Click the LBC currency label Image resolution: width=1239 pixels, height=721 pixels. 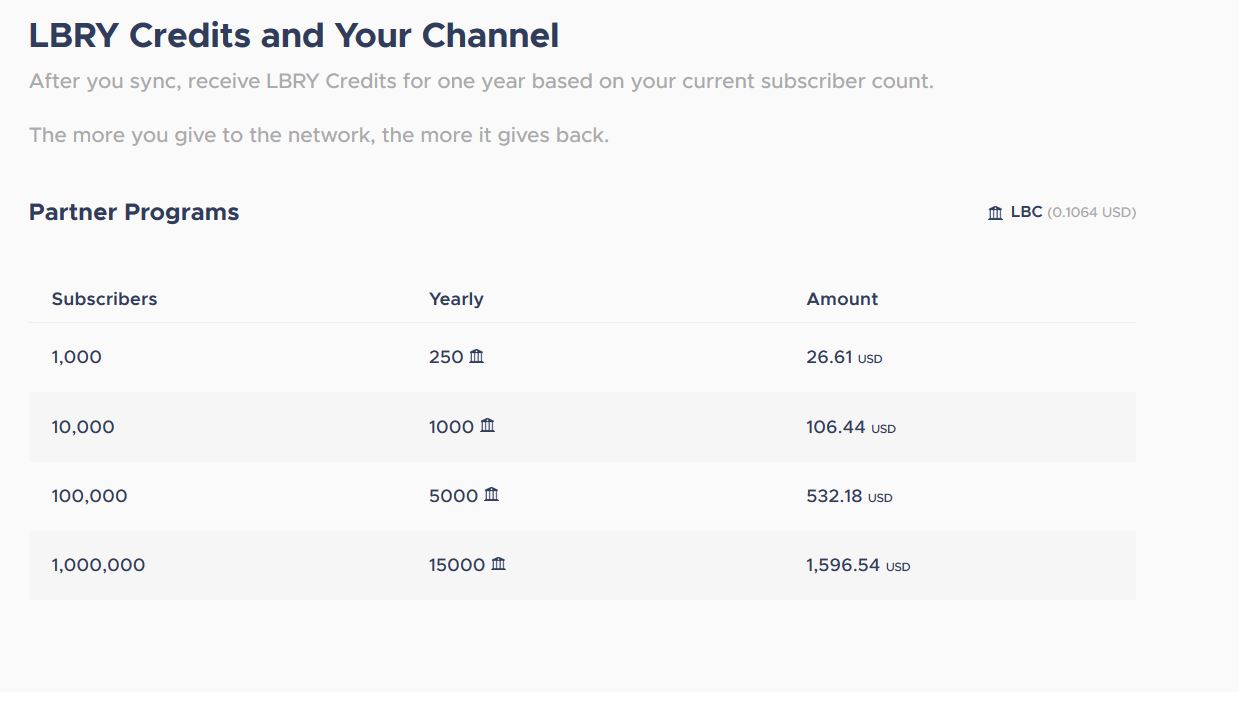(x=1026, y=212)
